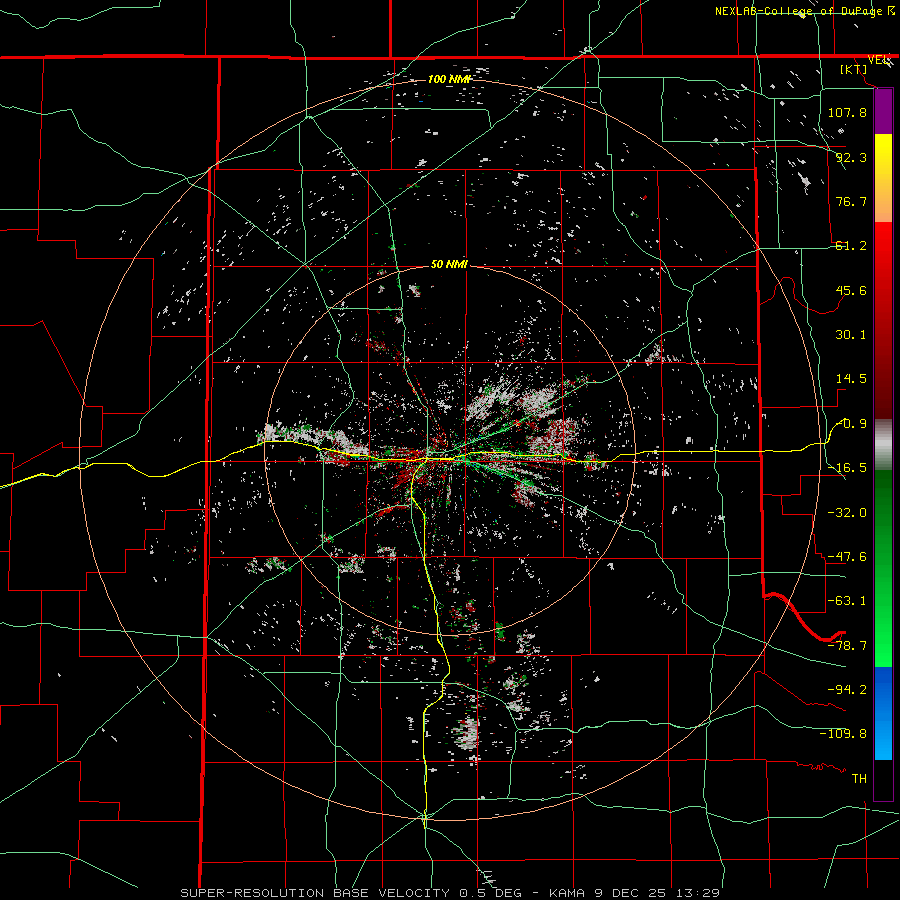Screen dimensions: 900x900
Task: Select the 14.5 velocity scale value
Action: coord(851,379)
